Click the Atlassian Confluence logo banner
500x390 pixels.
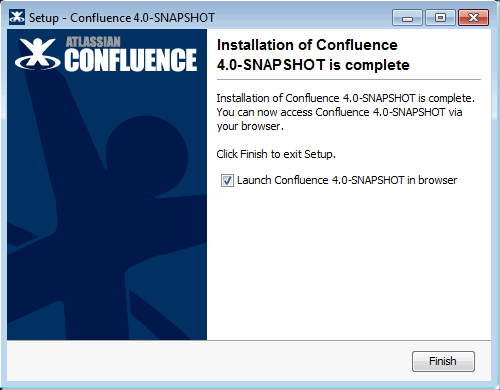106,55
